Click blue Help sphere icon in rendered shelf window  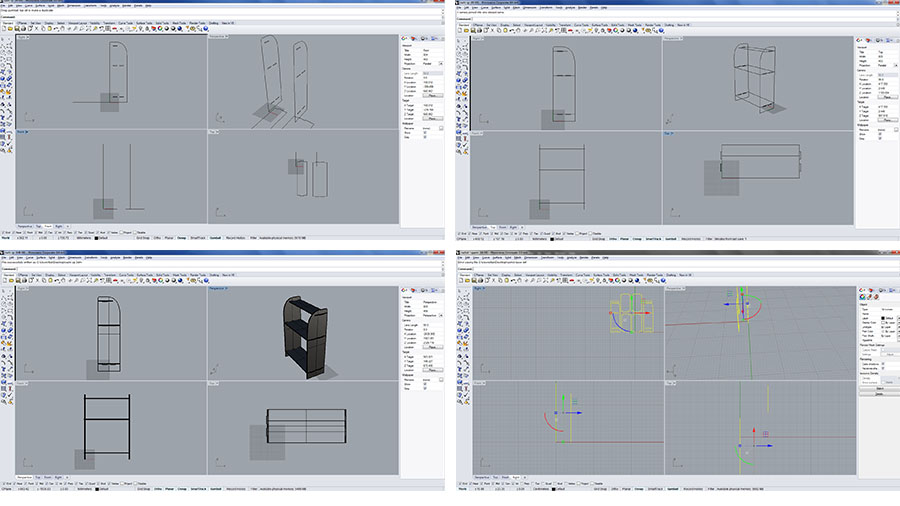[205, 281]
